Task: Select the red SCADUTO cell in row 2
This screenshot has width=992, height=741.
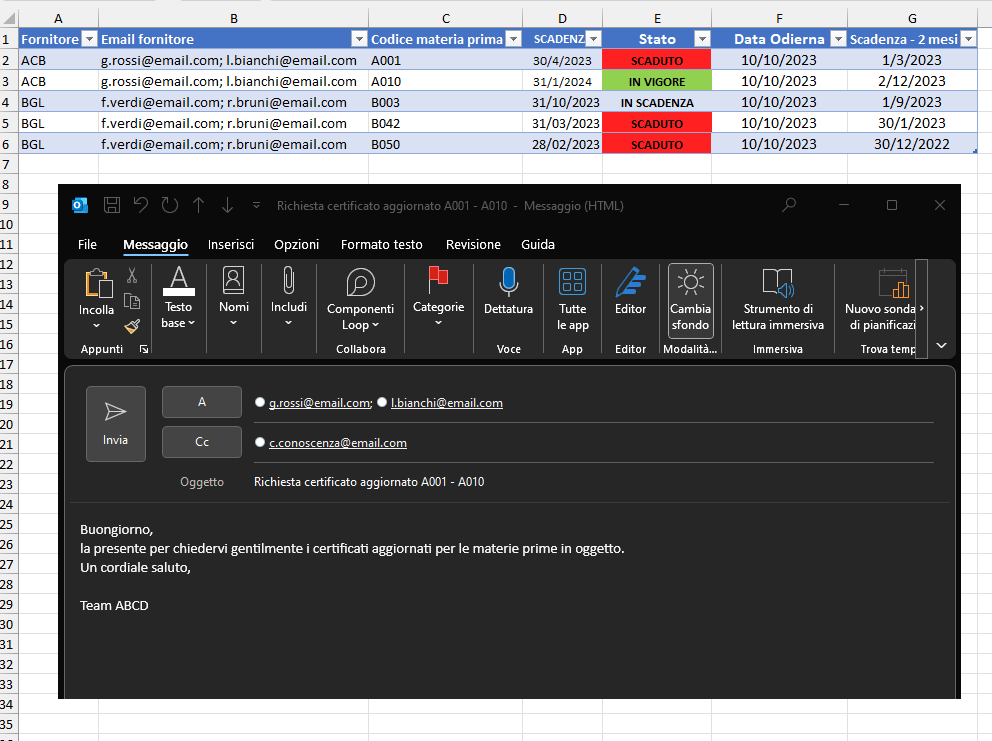Action: pos(657,60)
